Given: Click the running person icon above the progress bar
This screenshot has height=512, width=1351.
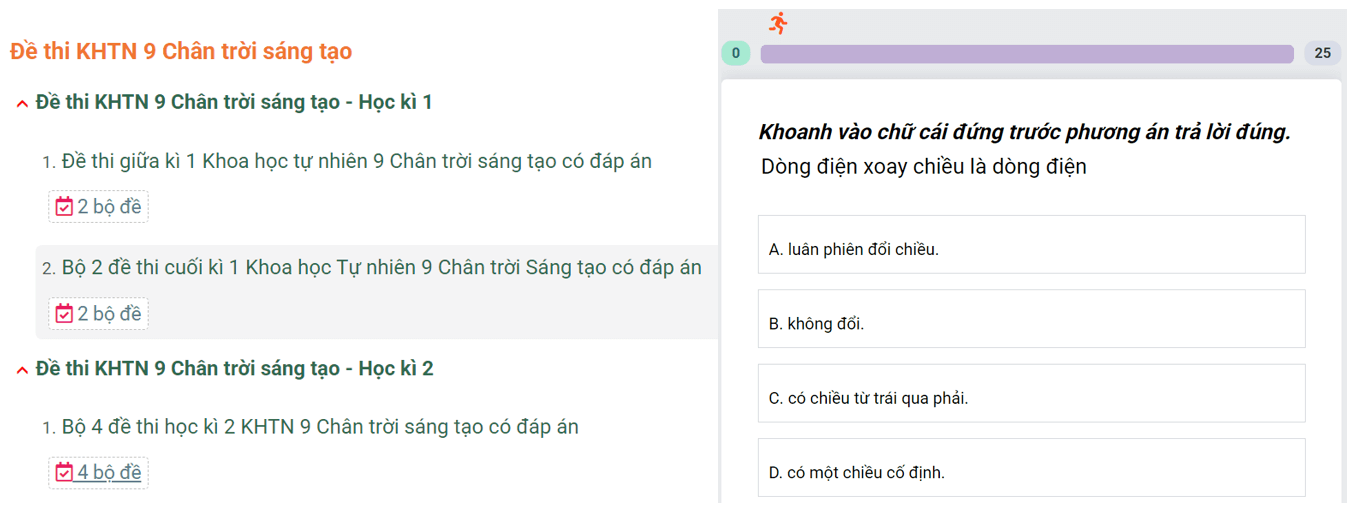Looking at the screenshot, I should coord(778,22).
